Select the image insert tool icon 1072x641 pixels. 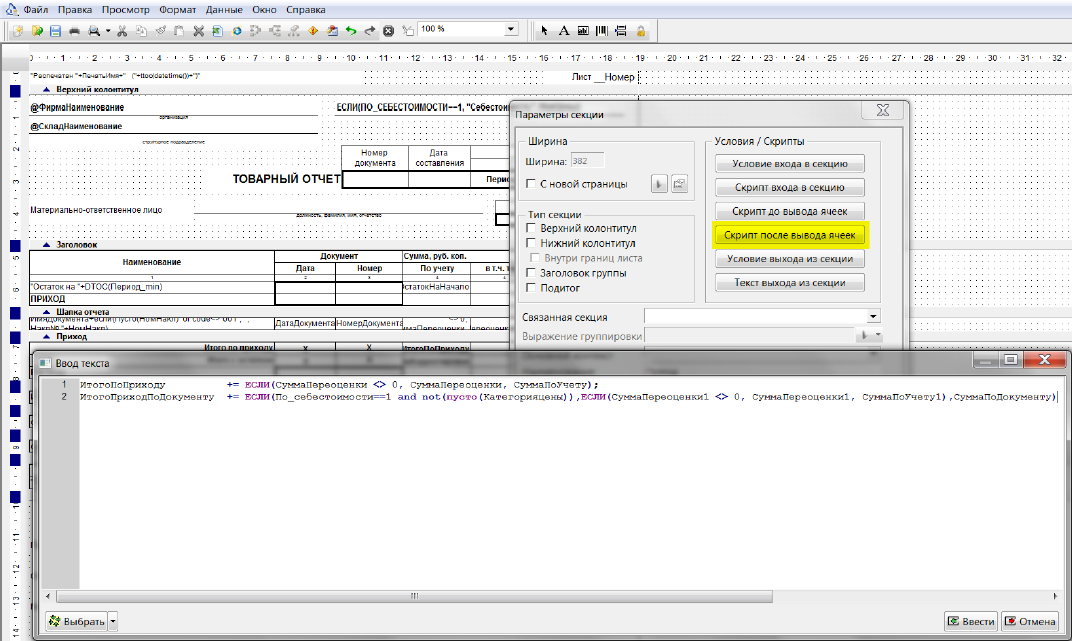click(582, 31)
